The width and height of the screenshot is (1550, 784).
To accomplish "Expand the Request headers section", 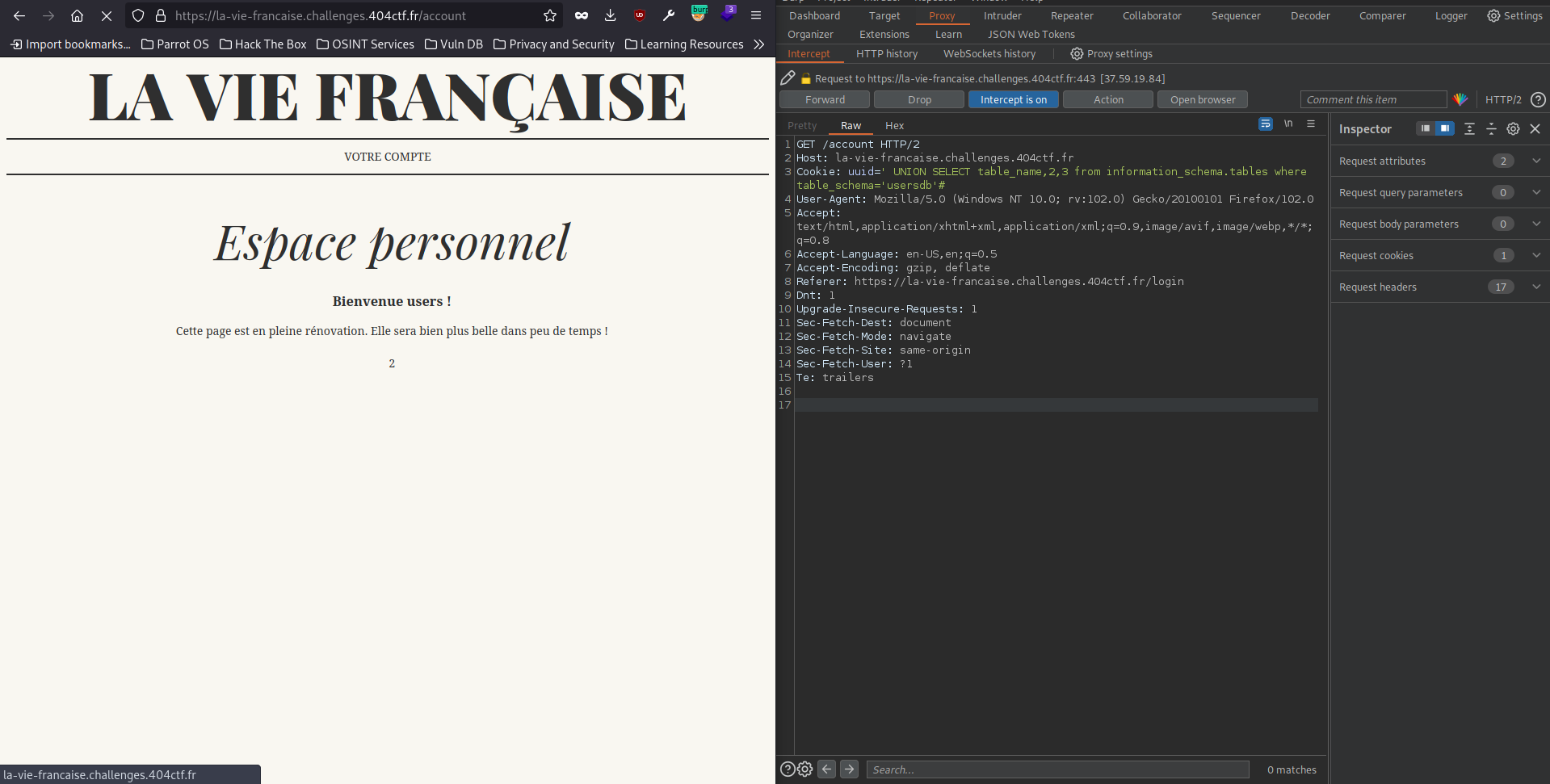I will (x=1535, y=287).
